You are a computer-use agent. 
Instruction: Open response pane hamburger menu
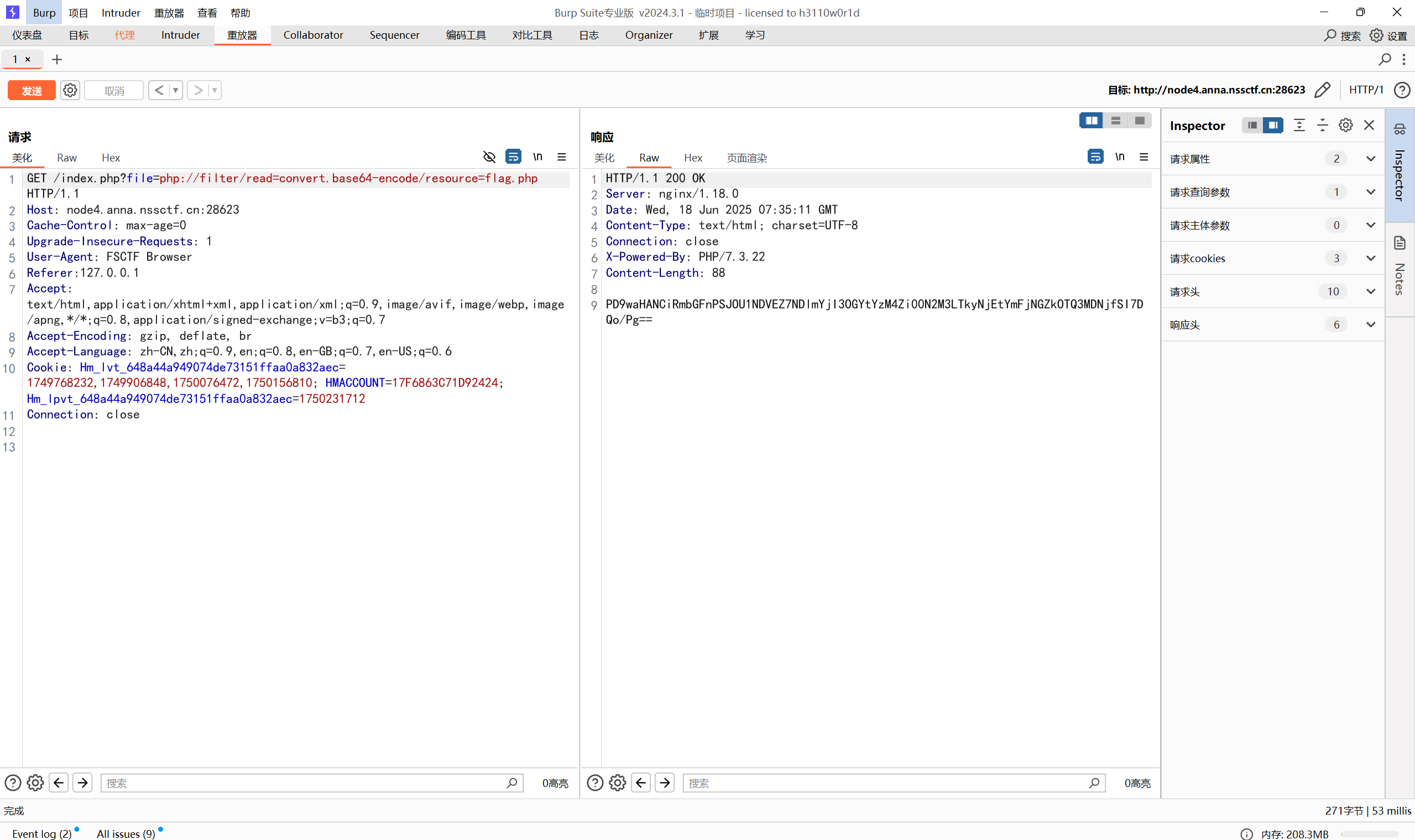point(1144,157)
